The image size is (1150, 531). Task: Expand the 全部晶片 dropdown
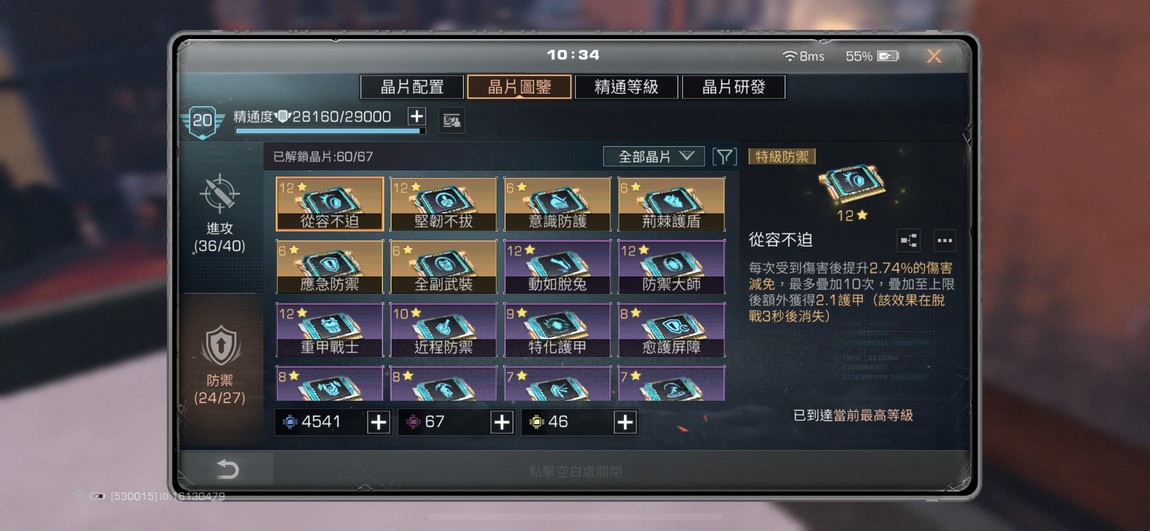click(x=654, y=156)
